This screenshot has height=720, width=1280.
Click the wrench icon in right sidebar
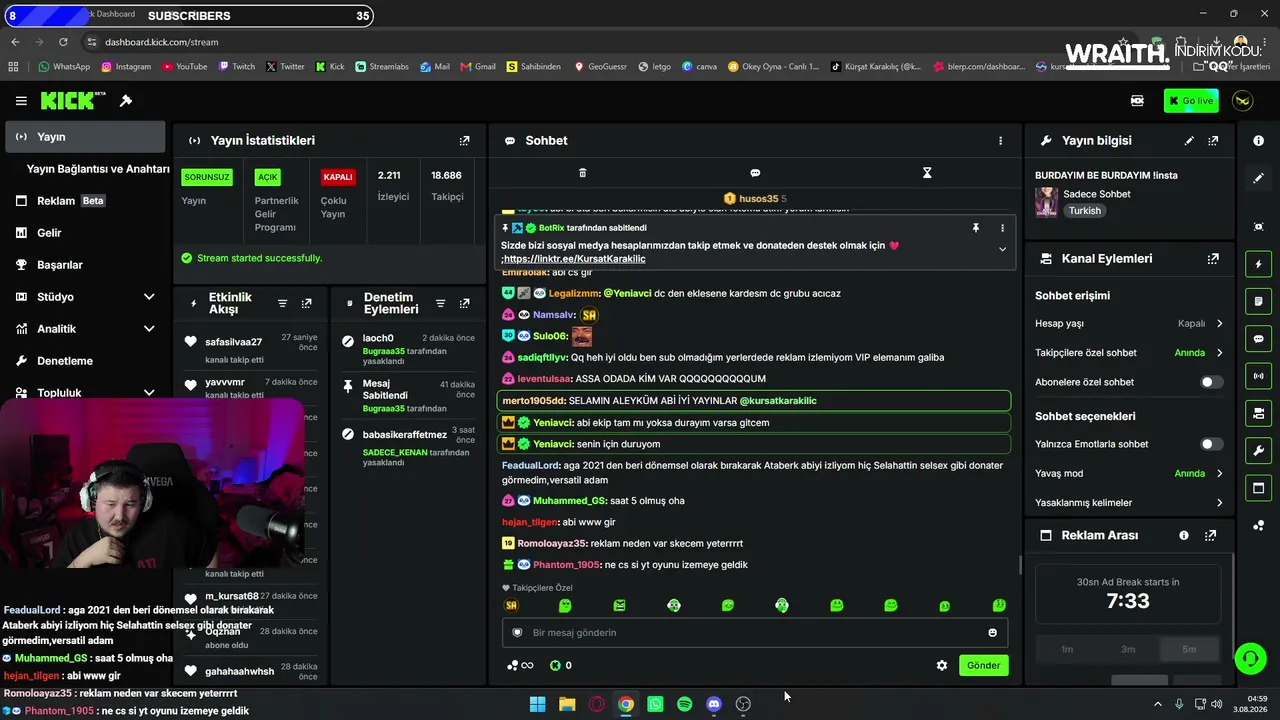tap(1258, 451)
